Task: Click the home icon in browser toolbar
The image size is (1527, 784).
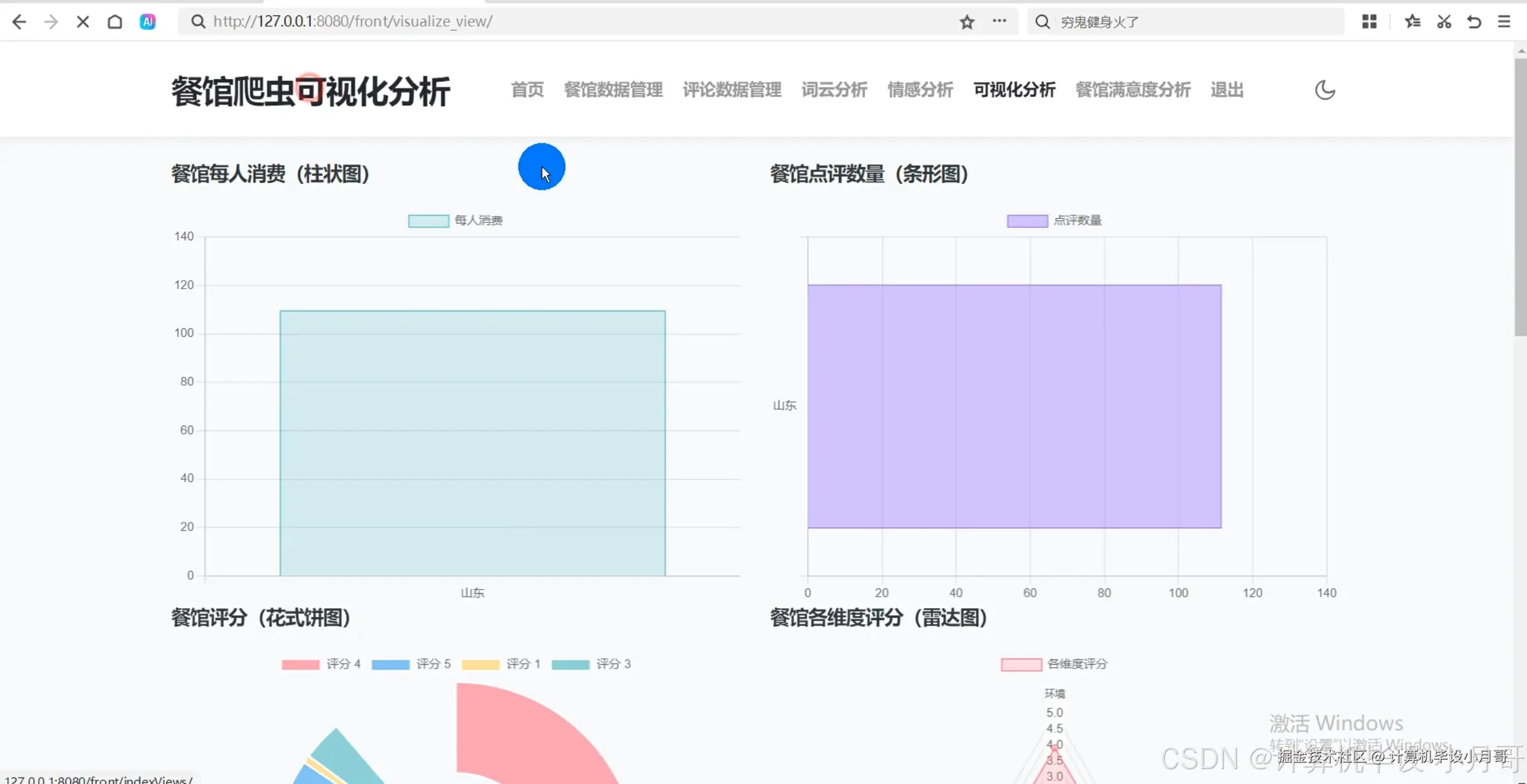Action: point(115,21)
